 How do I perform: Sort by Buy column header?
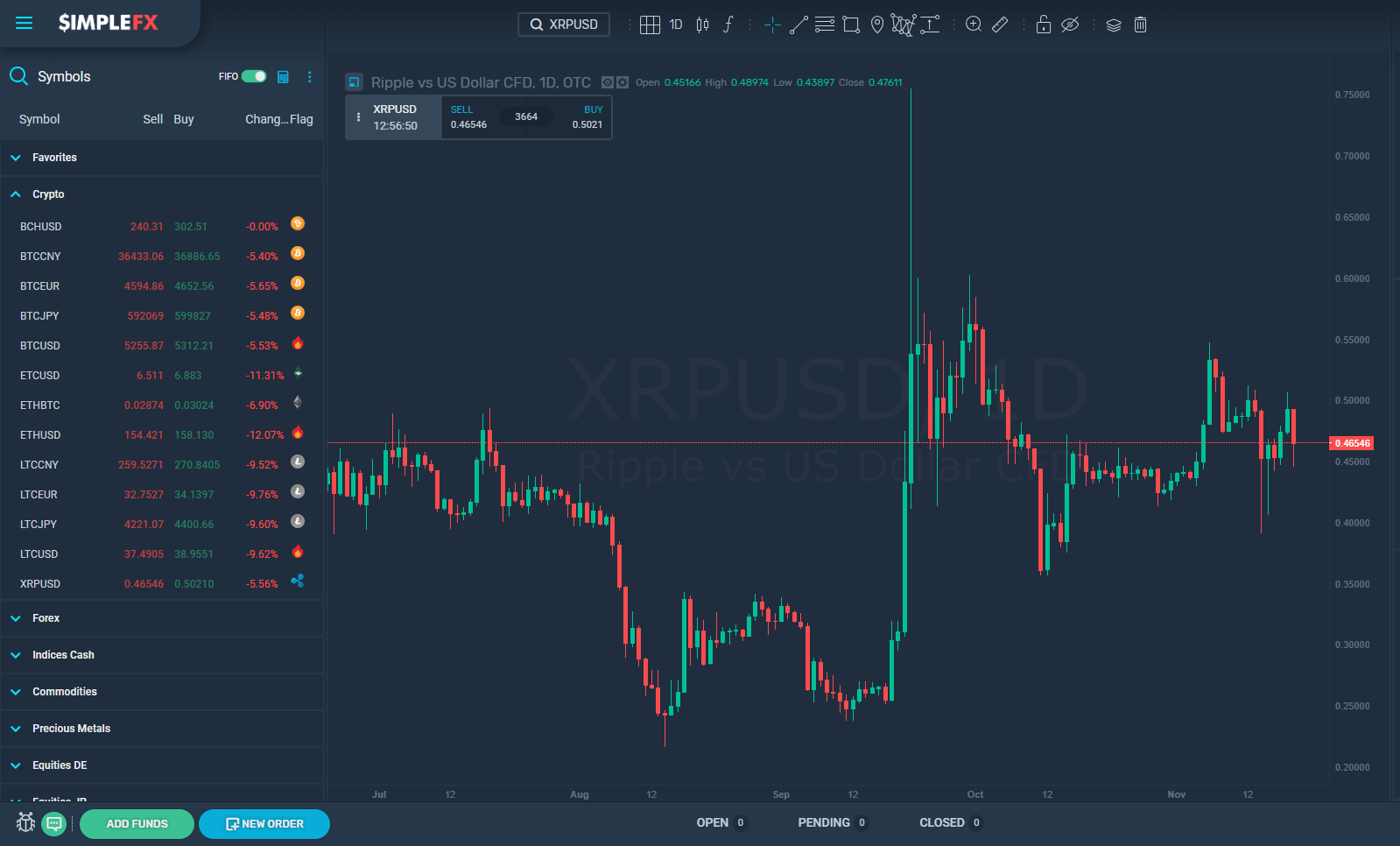coord(184,119)
